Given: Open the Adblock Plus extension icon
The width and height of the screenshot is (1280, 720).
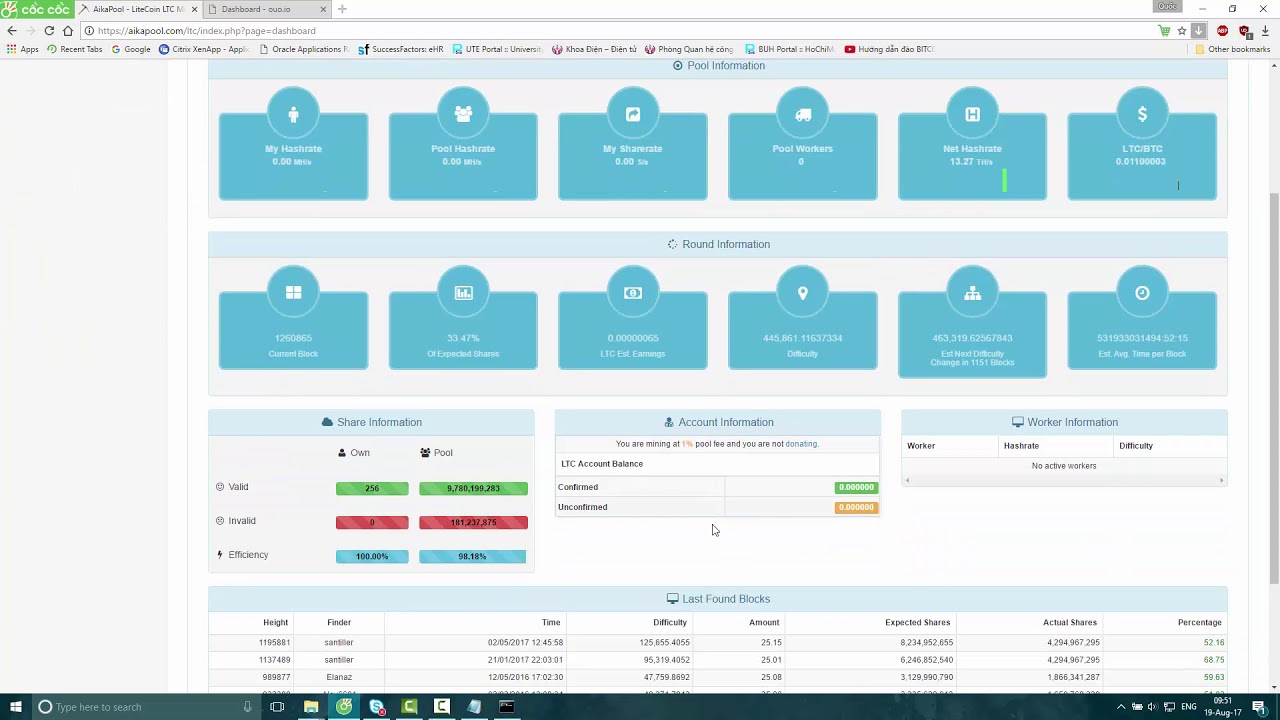Looking at the screenshot, I should pyautogui.click(x=1222, y=31).
